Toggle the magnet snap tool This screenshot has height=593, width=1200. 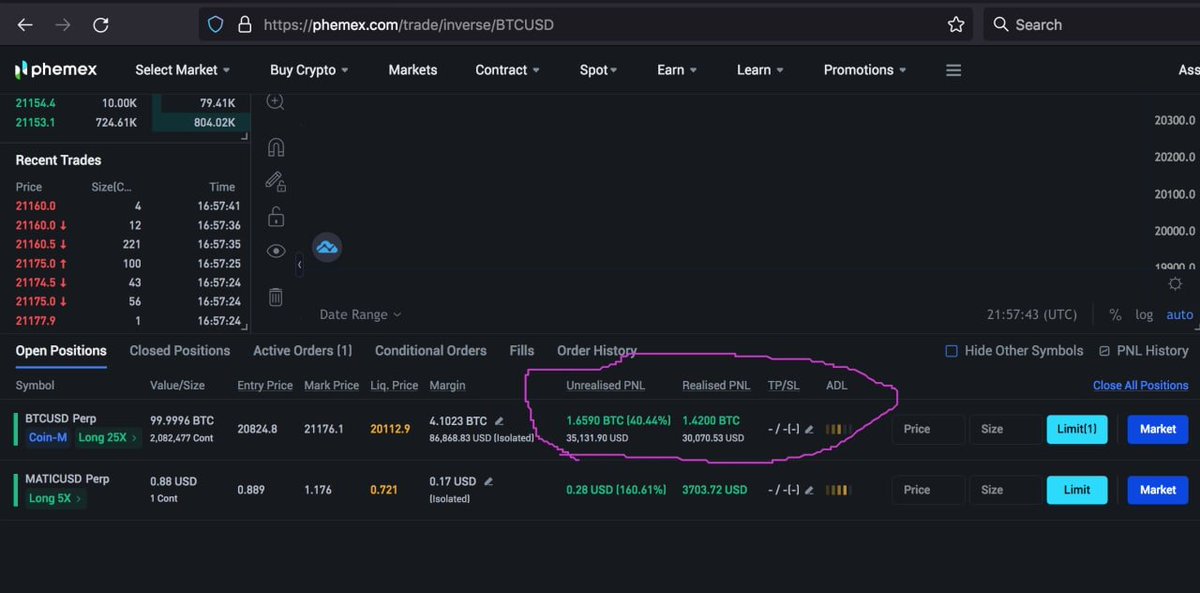(276, 147)
